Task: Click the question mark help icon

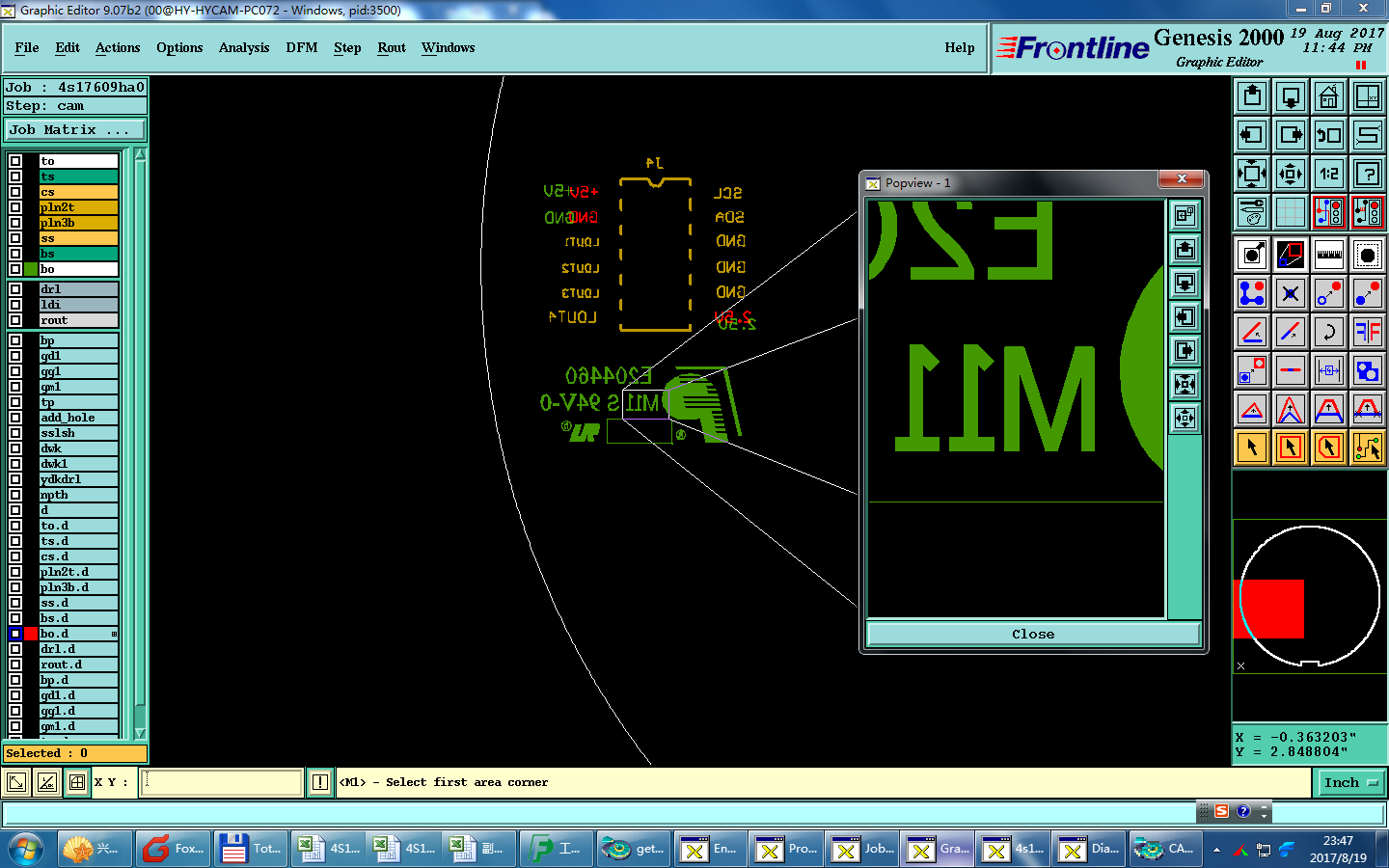Action: tap(1368, 174)
